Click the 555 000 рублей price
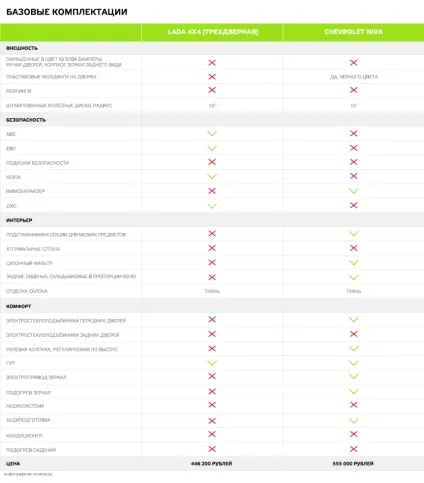Image resolution: width=424 pixels, height=483 pixels. coord(353,464)
